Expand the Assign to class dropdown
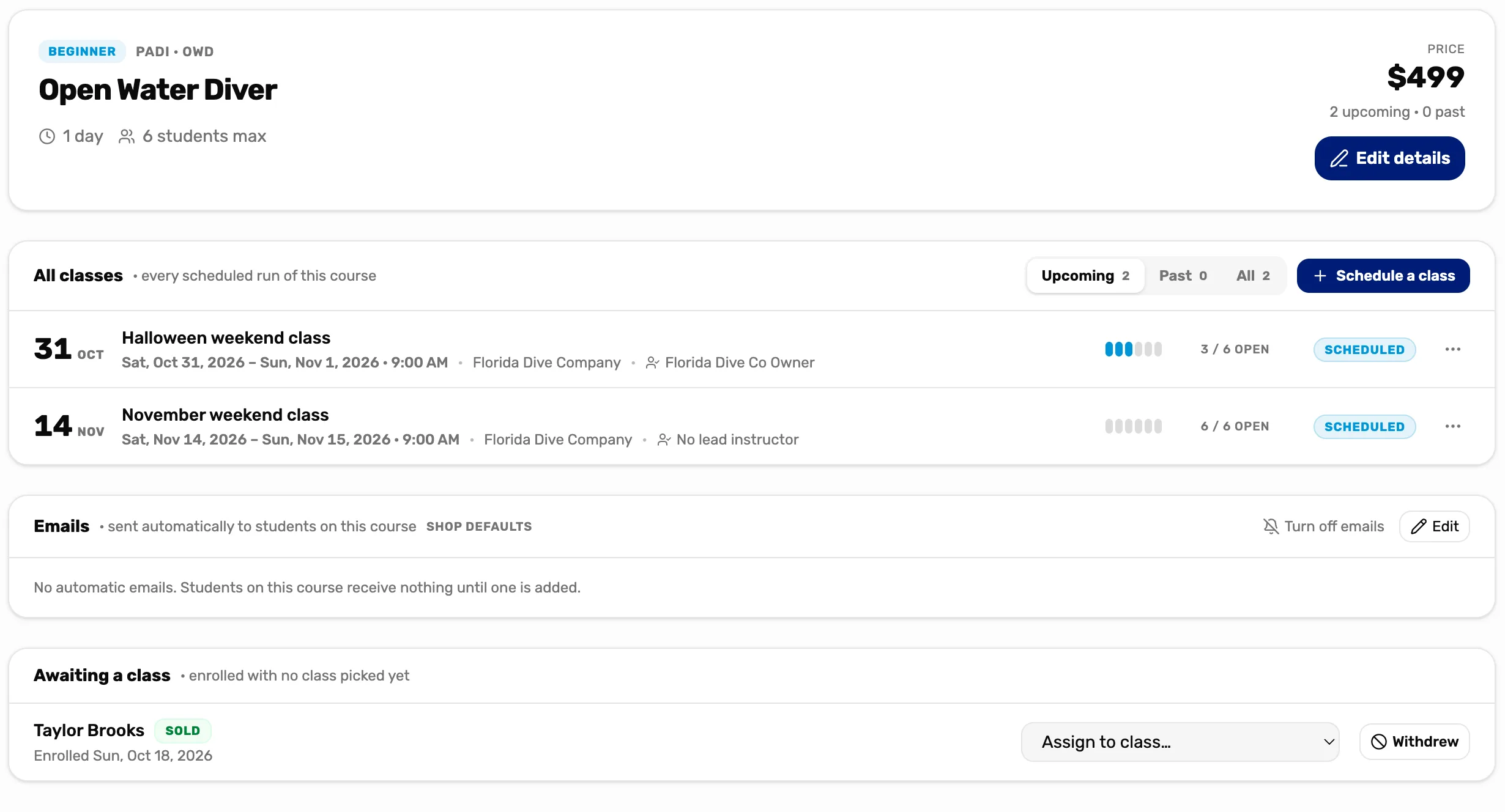This screenshot has width=1505, height=812. pos(1180,742)
